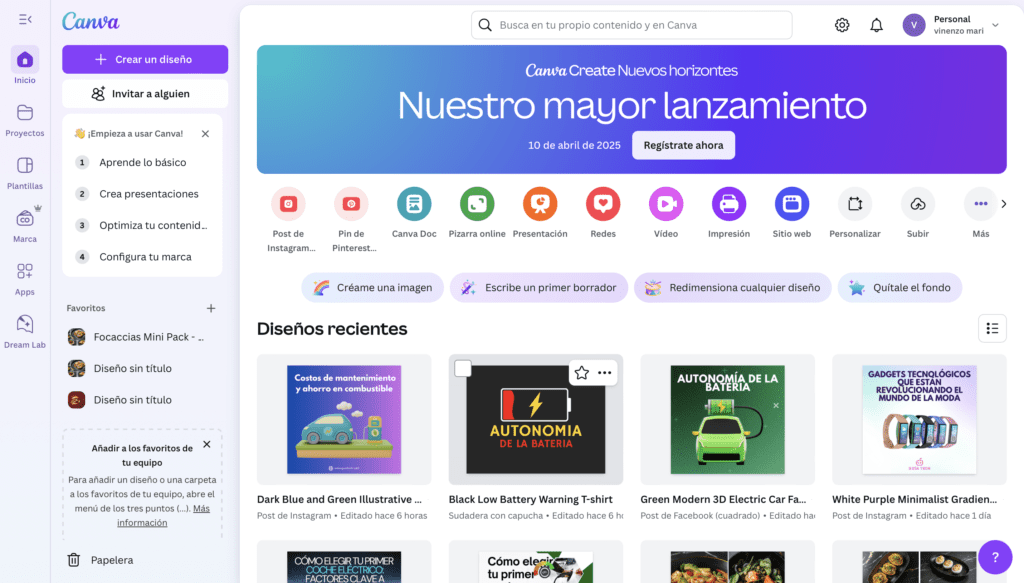The width and height of the screenshot is (1024, 583).
Task: Open Green Modern 3D Electric Car thumbnail
Action: tap(728, 420)
